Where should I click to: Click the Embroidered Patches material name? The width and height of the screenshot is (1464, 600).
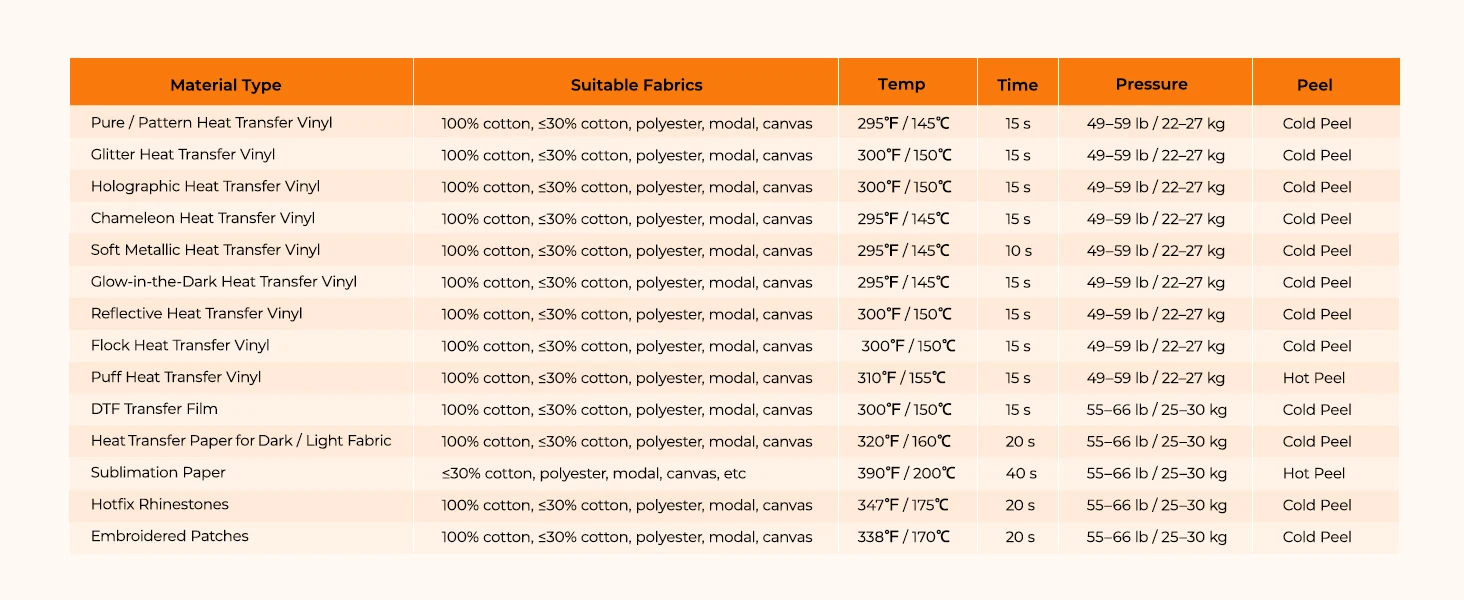(x=169, y=536)
